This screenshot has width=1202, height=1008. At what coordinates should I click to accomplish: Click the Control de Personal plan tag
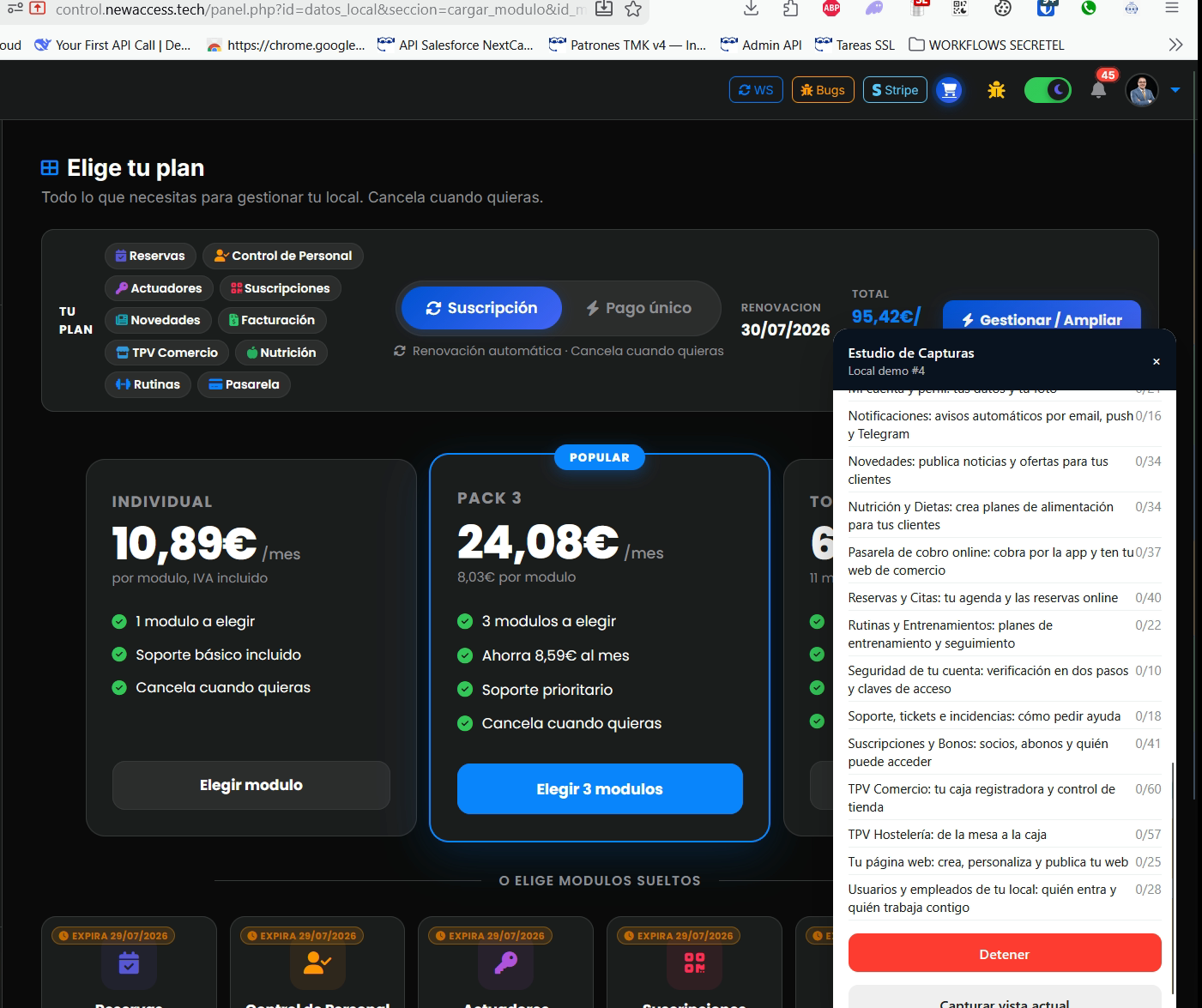pyautogui.click(x=283, y=256)
